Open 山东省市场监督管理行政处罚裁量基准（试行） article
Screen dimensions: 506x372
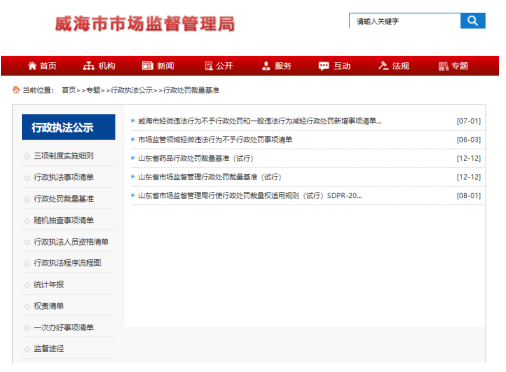click(x=210, y=177)
